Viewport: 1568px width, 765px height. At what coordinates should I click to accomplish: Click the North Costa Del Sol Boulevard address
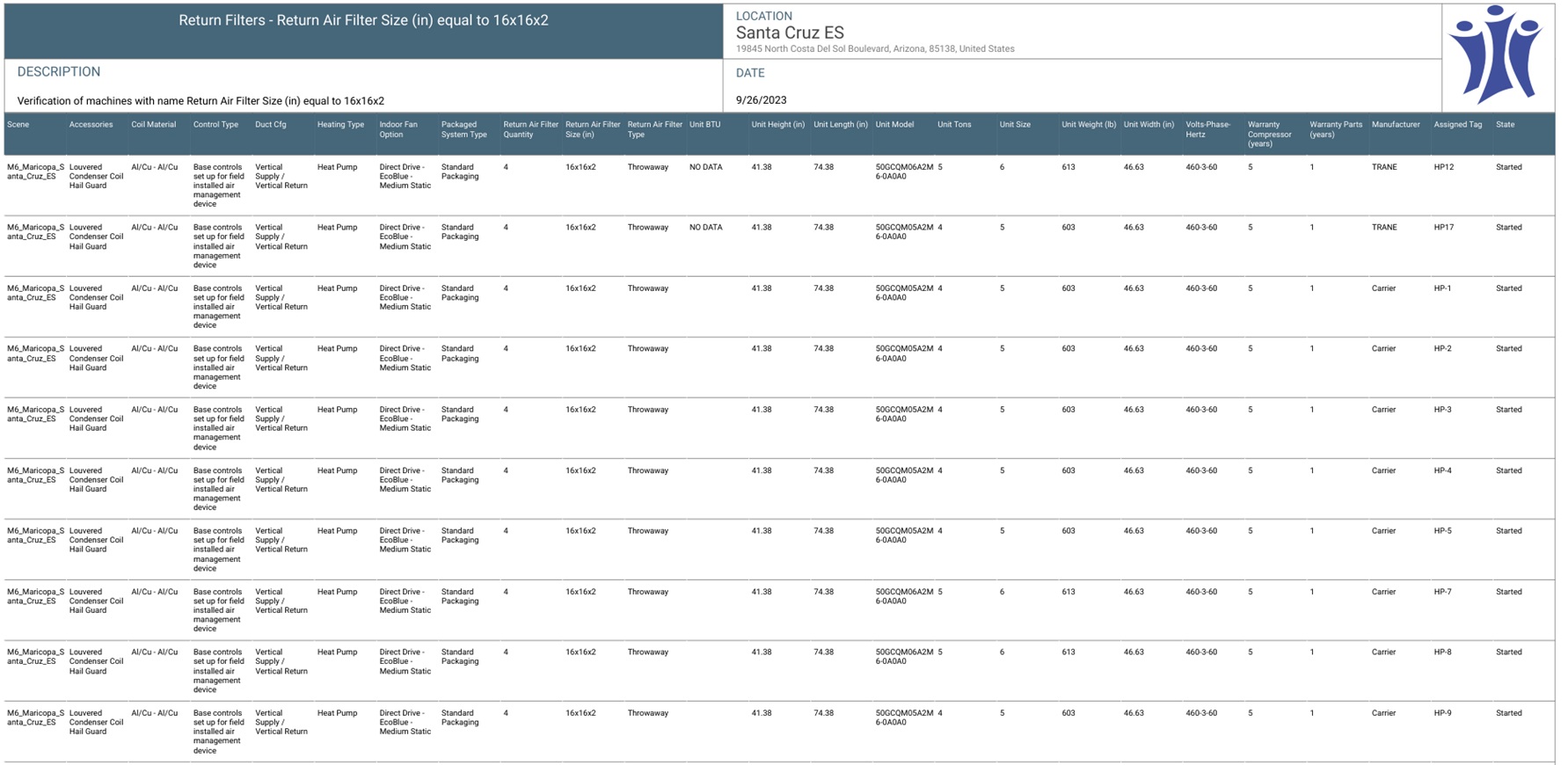coord(874,49)
